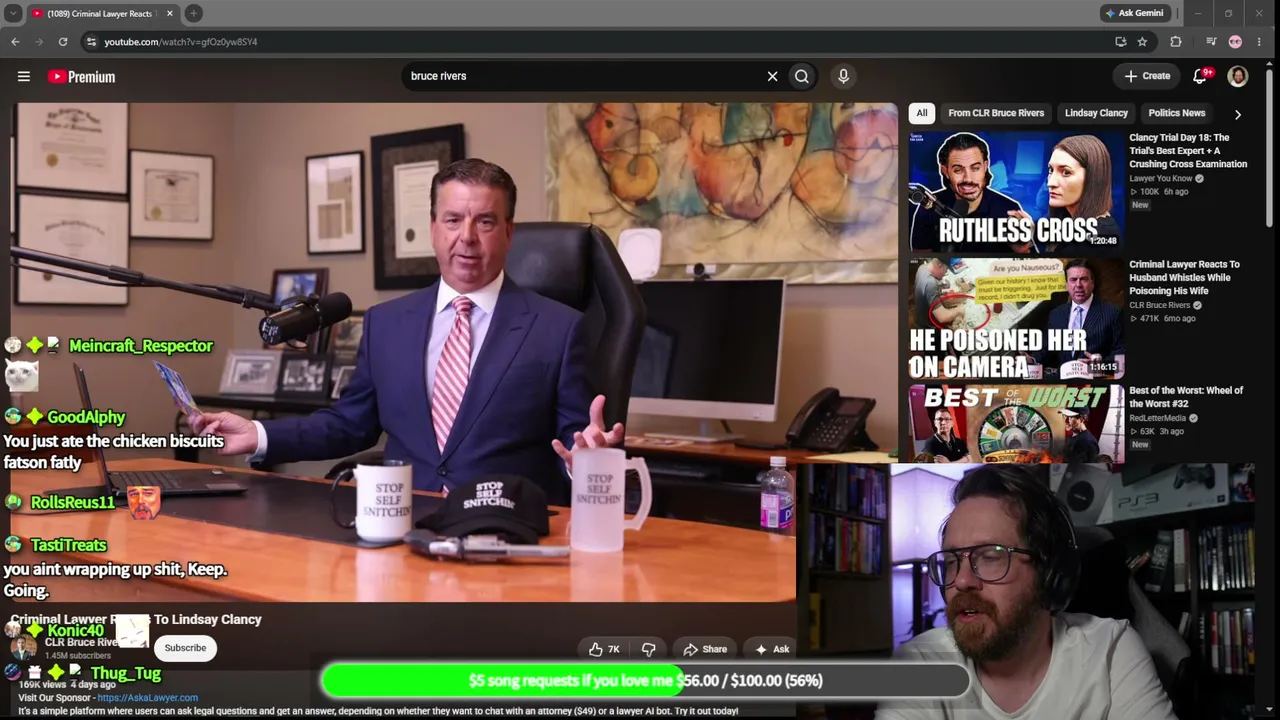Image resolution: width=1280 pixels, height=720 pixels.
Task: Open the YouTube account avatar menu
Action: (1238, 76)
